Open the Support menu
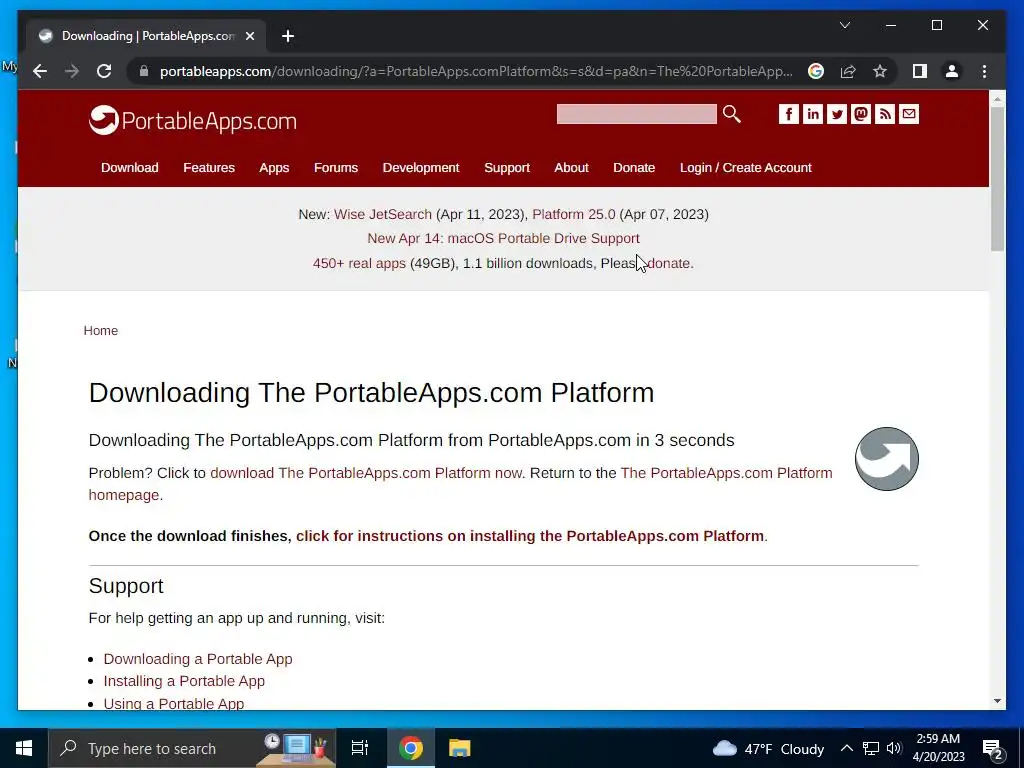 [x=507, y=168]
